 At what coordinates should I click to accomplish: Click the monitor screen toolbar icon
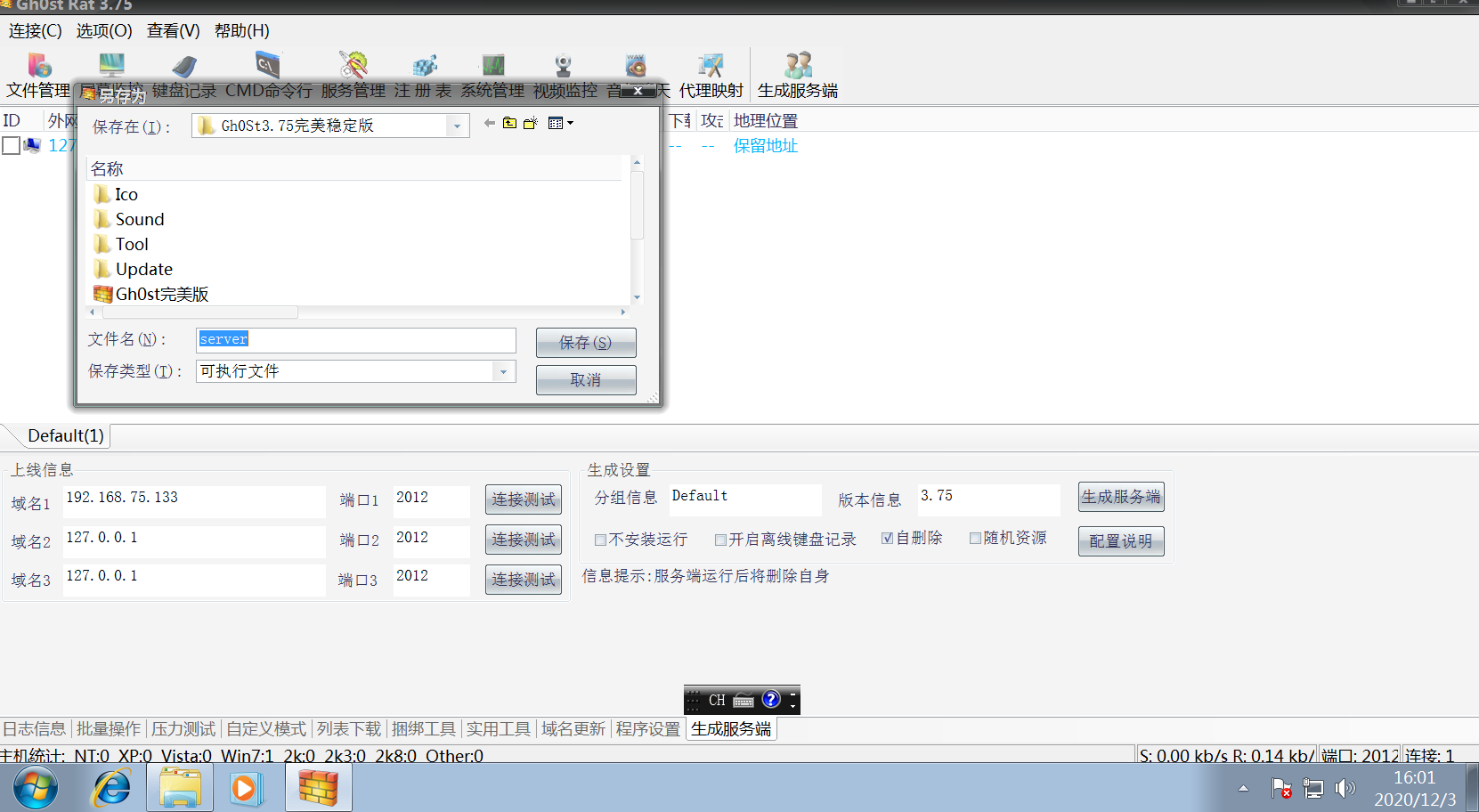[x=112, y=65]
